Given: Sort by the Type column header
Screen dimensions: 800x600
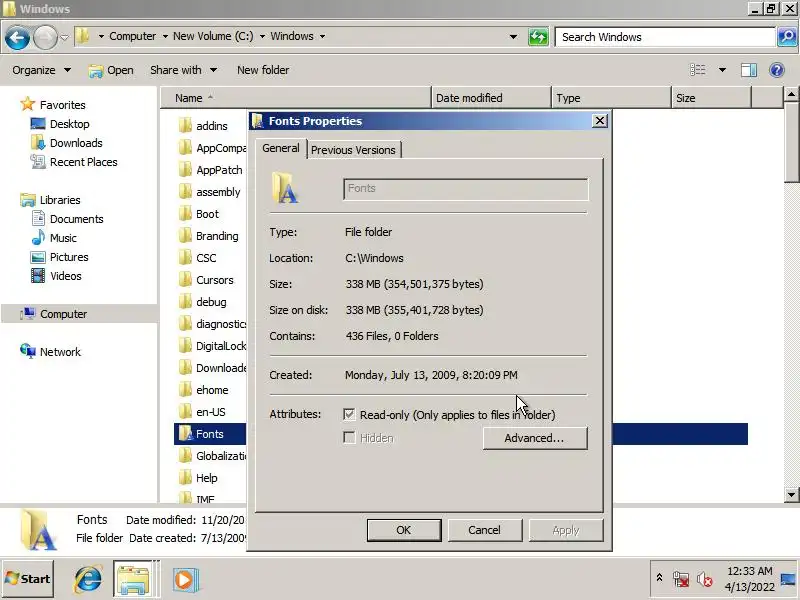Looking at the screenshot, I should click(x=611, y=97).
